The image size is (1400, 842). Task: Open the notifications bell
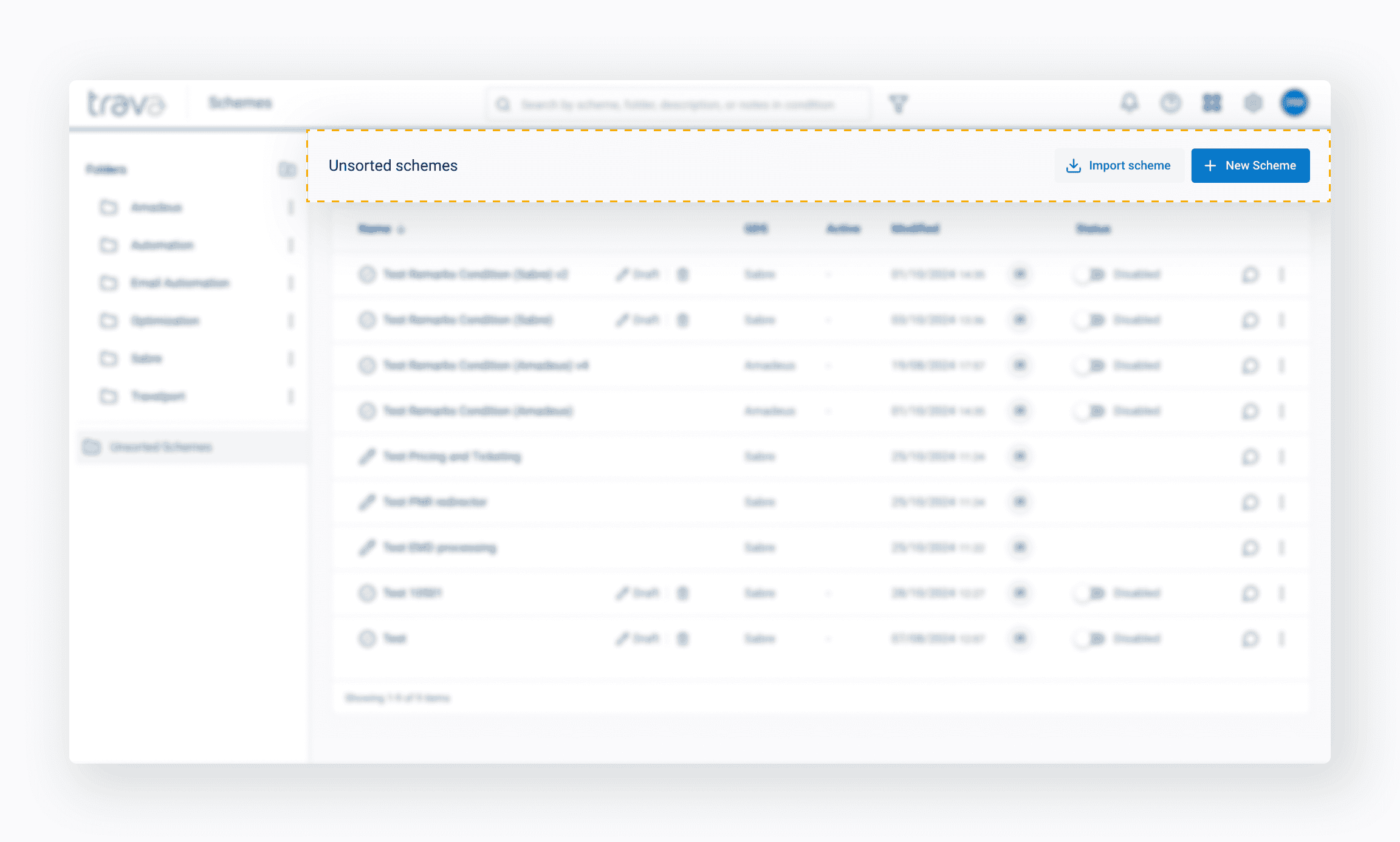[x=1129, y=103]
